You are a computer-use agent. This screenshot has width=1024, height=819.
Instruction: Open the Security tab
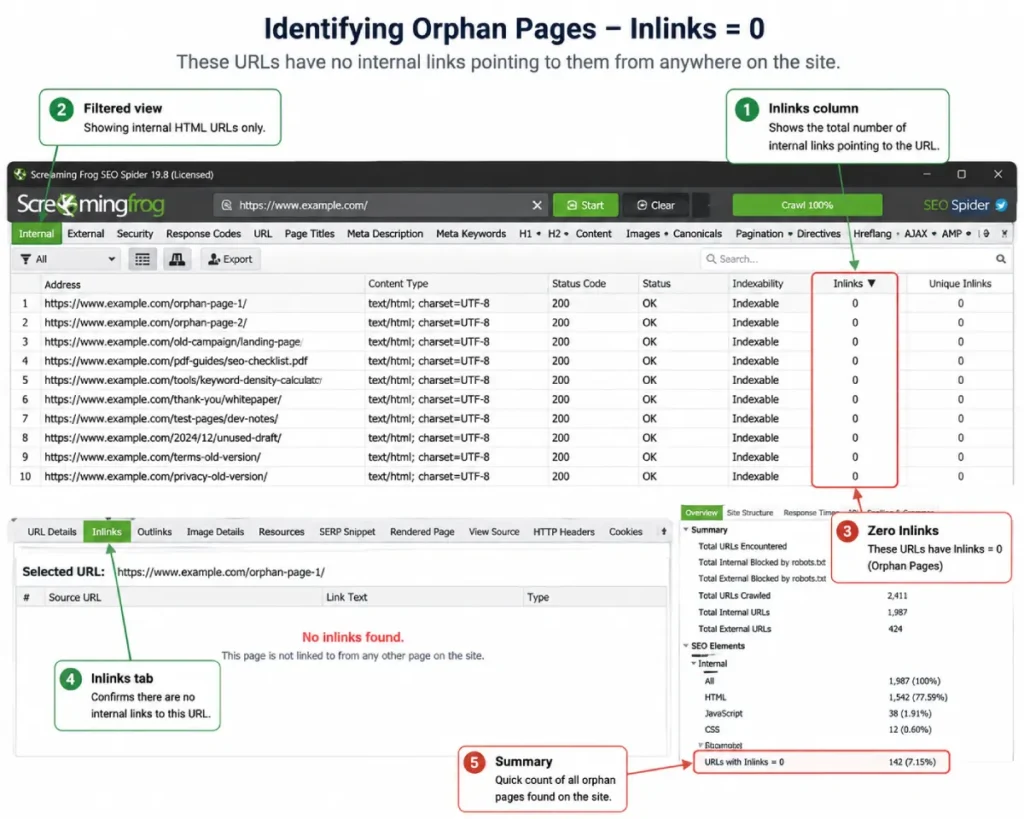tap(135, 234)
